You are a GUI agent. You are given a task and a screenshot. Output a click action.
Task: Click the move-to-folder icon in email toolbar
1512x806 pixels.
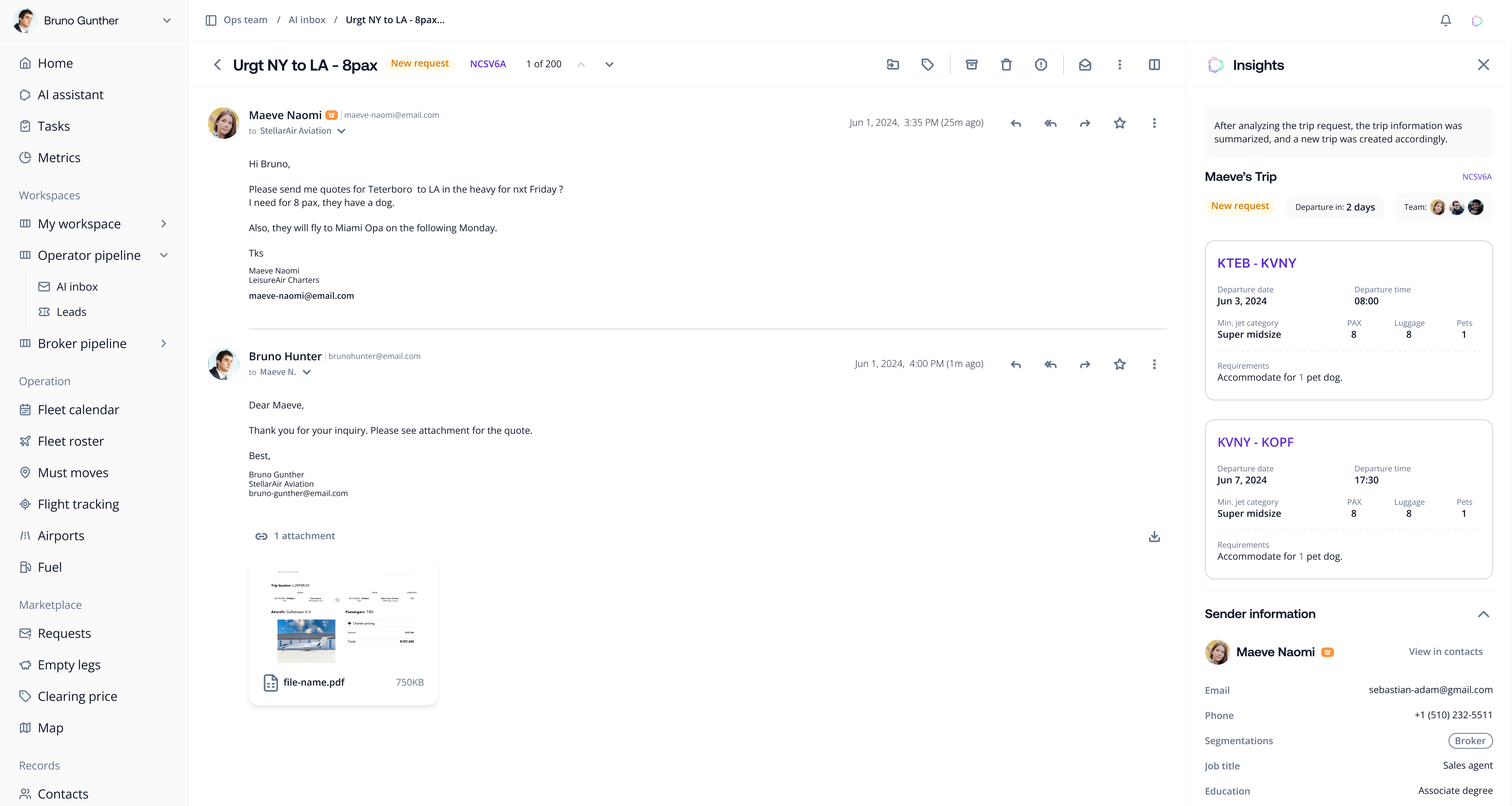point(893,64)
